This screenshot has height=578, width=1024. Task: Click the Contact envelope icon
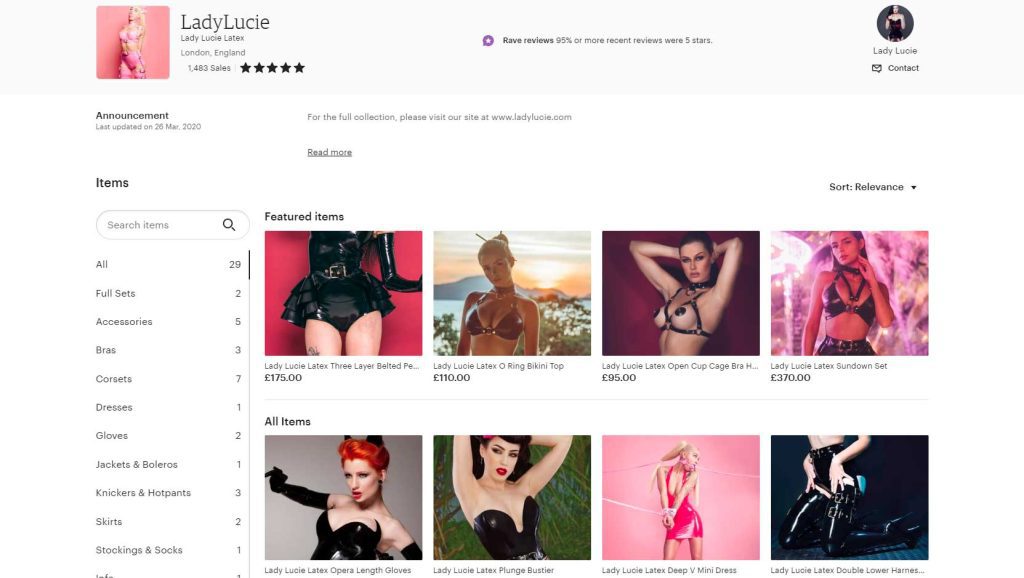click(876, 68)
